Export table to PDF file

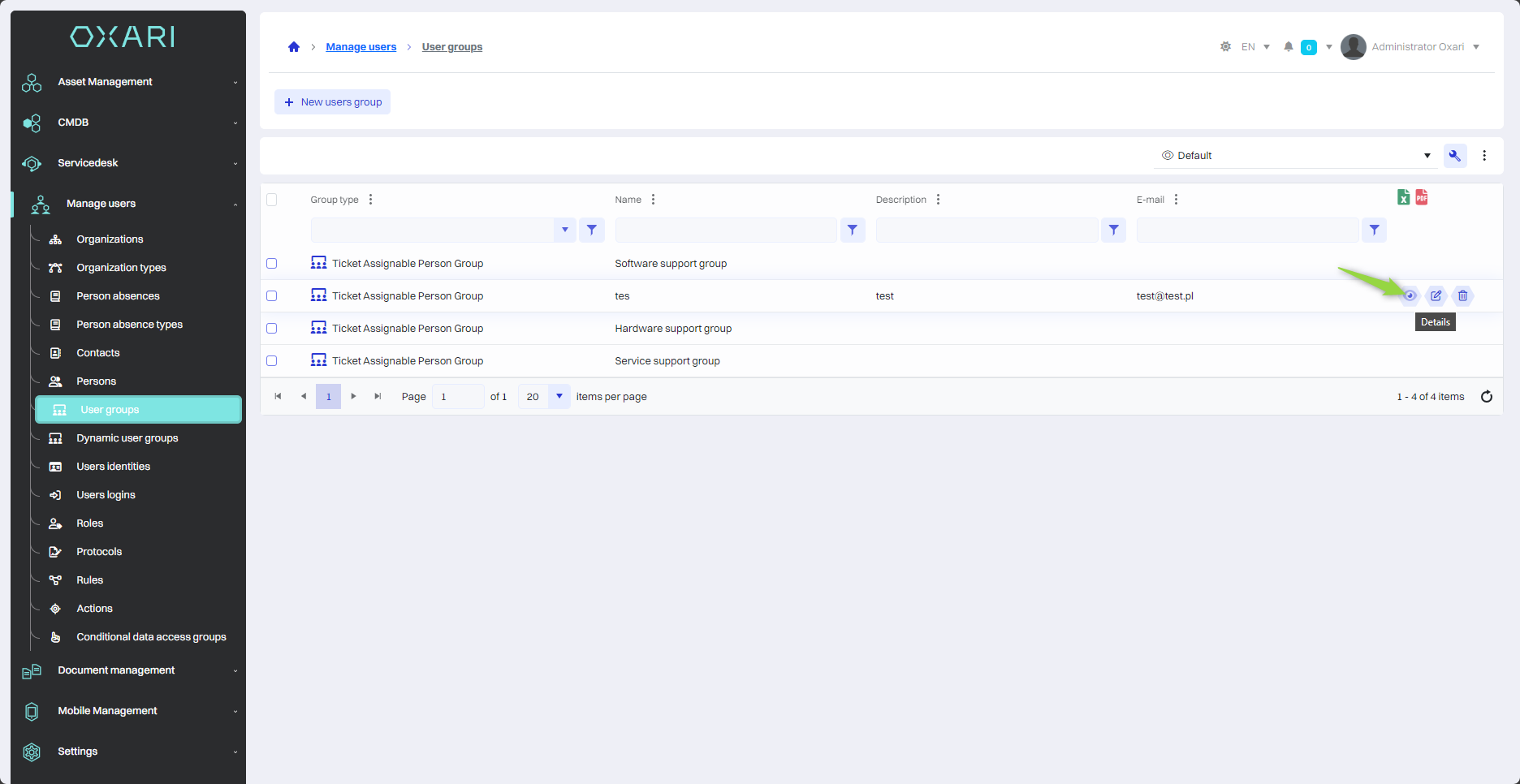point(1422,197)
